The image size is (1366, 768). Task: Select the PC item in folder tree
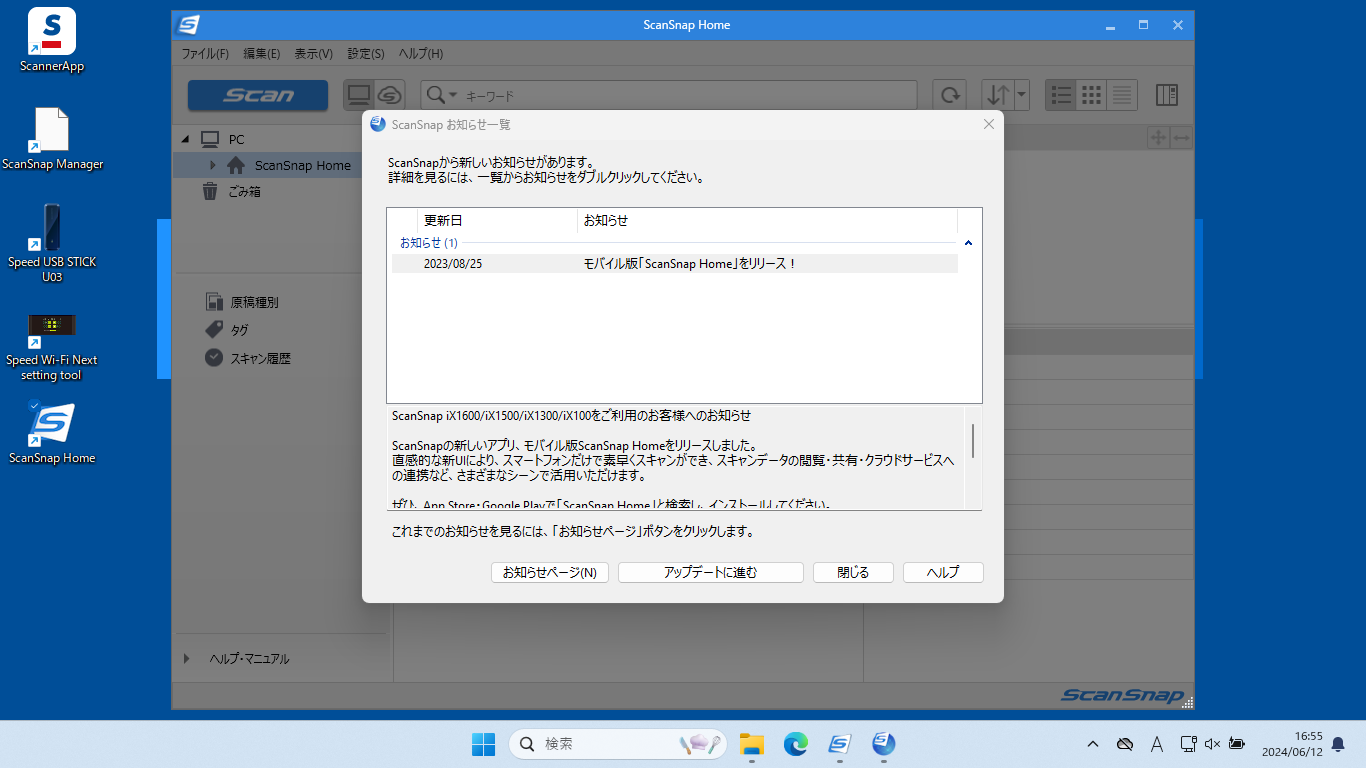coord(236,139)
